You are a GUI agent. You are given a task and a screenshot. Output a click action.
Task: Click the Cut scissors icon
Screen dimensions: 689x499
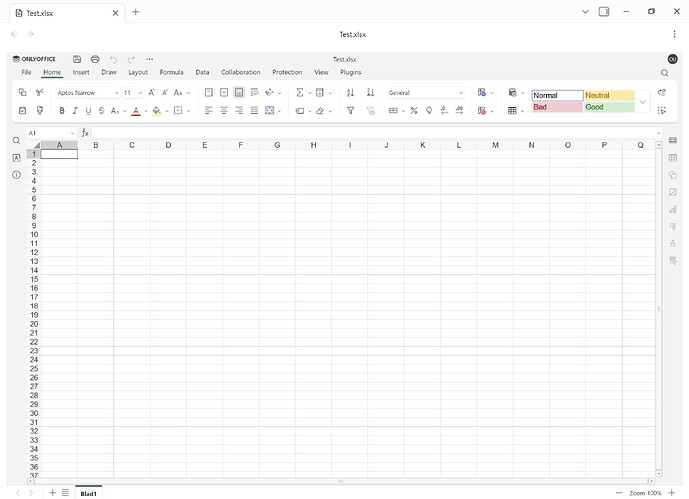[40, 92]
